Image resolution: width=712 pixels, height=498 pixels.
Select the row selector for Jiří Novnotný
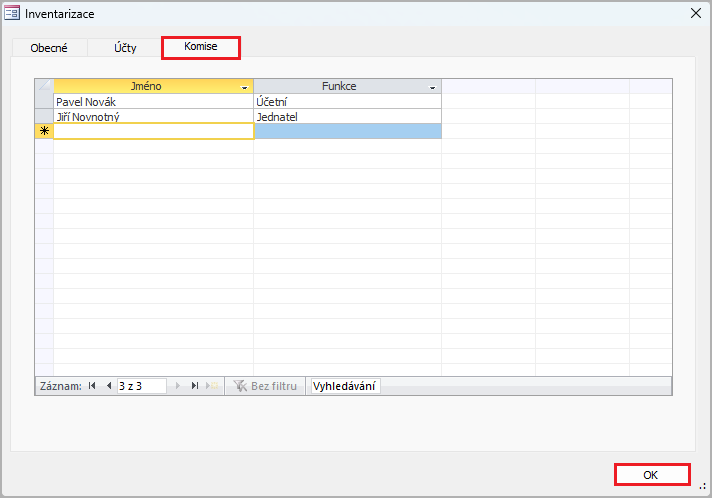point(44,116)
